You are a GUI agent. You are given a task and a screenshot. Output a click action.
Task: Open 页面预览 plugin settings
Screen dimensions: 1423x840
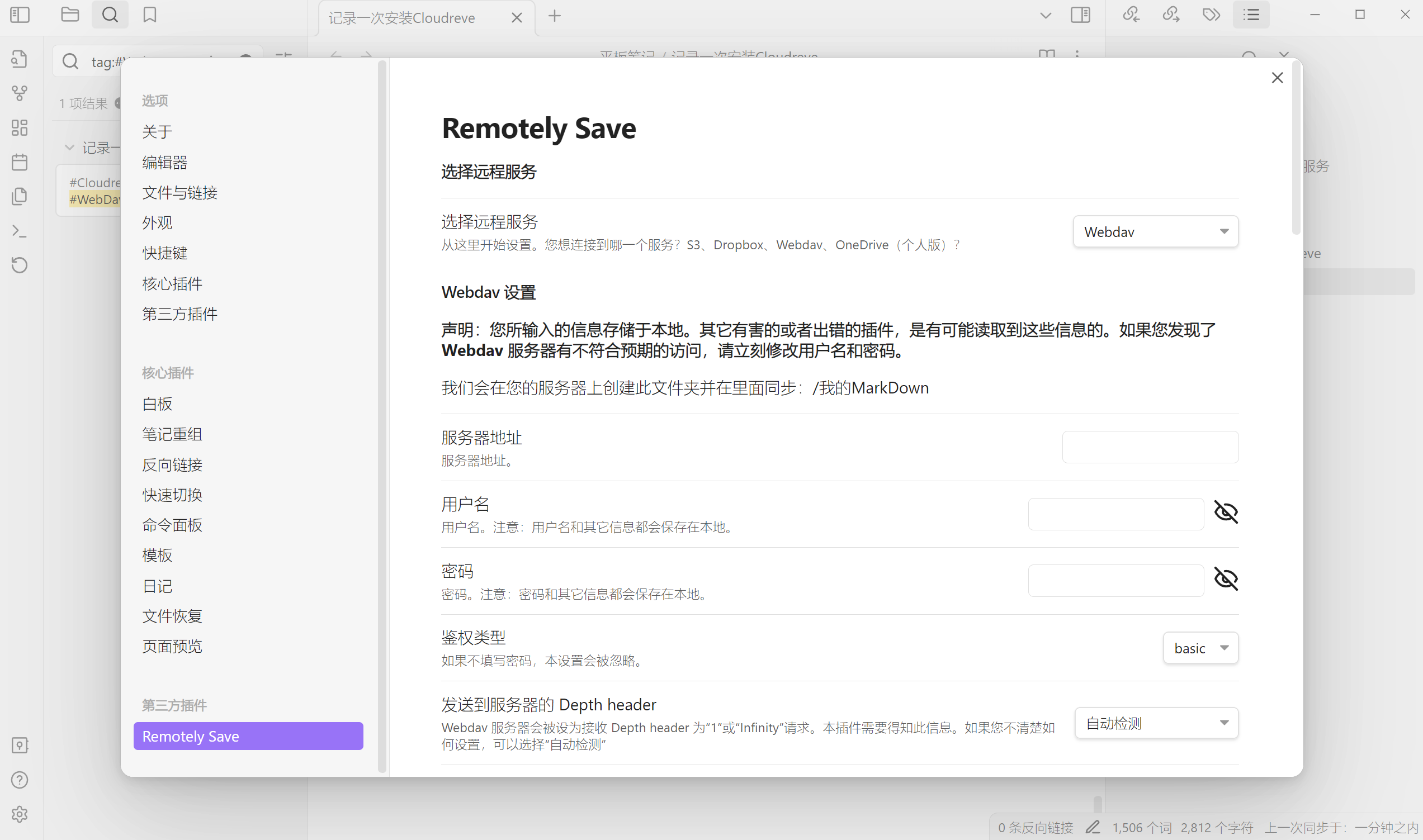[172, 647]
